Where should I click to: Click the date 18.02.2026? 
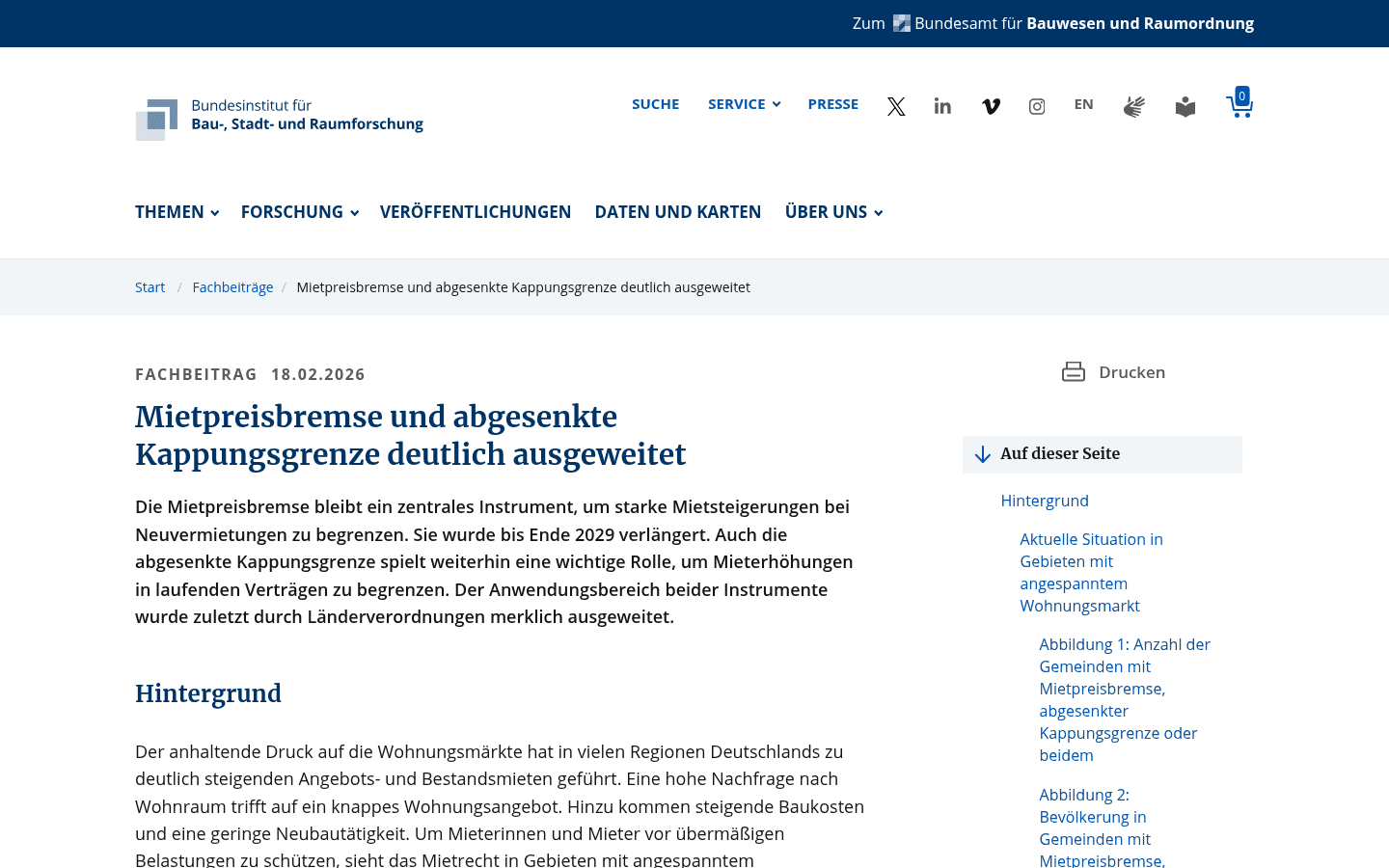pyautogui.click(x=318, y=374)
